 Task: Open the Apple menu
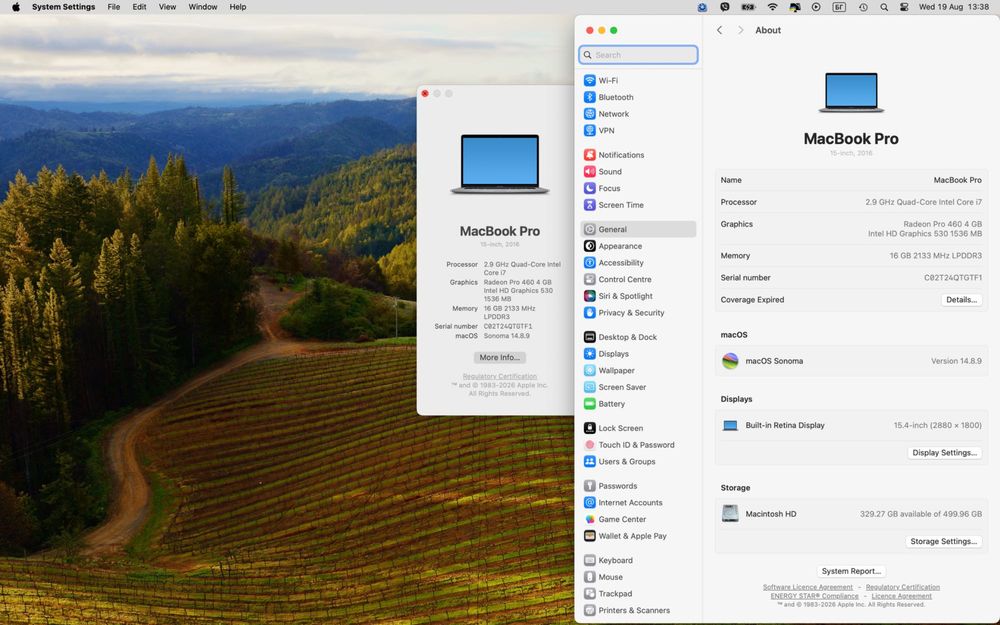pos(16,7)
